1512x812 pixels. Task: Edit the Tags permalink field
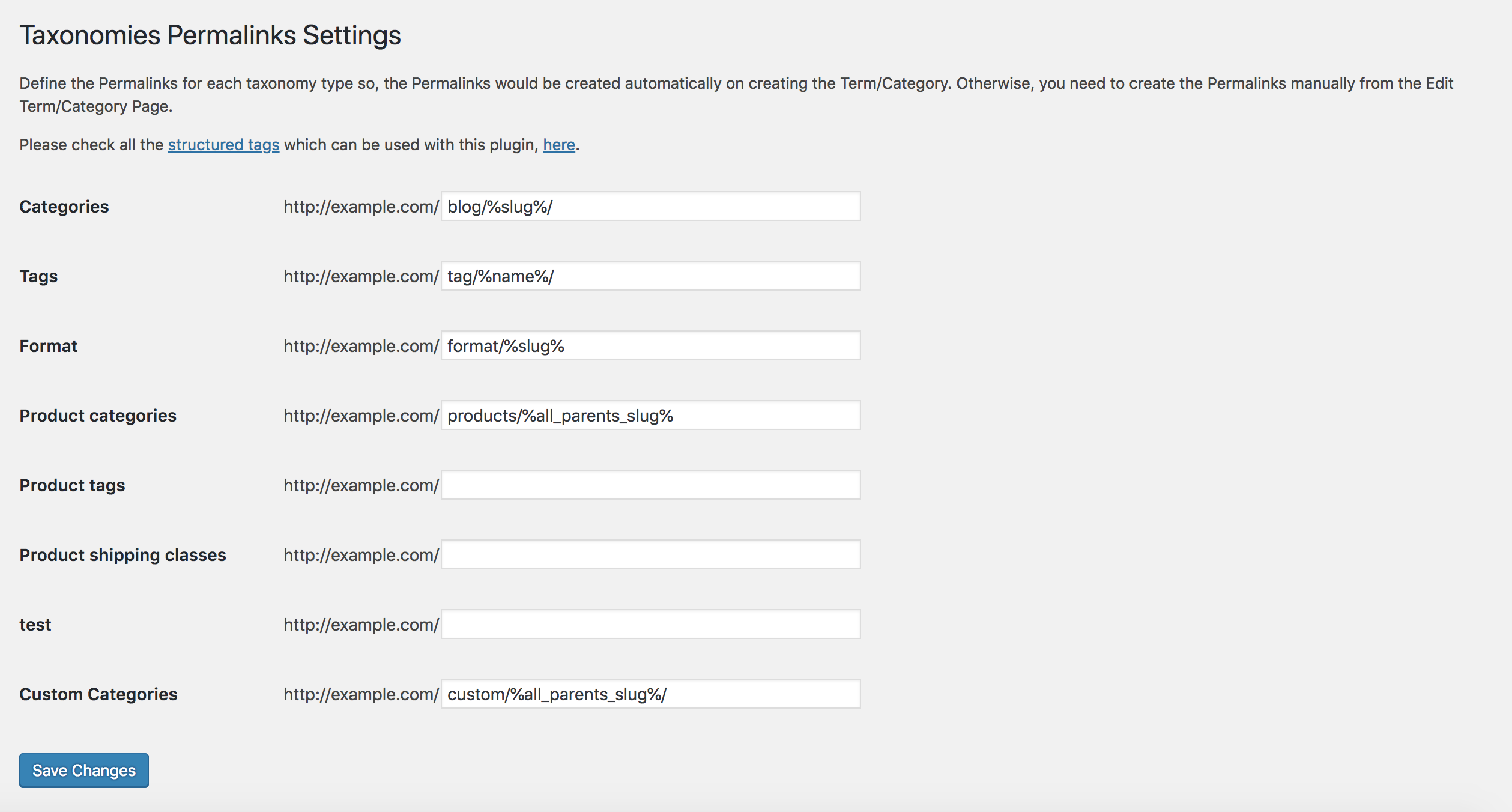point(650,276)
